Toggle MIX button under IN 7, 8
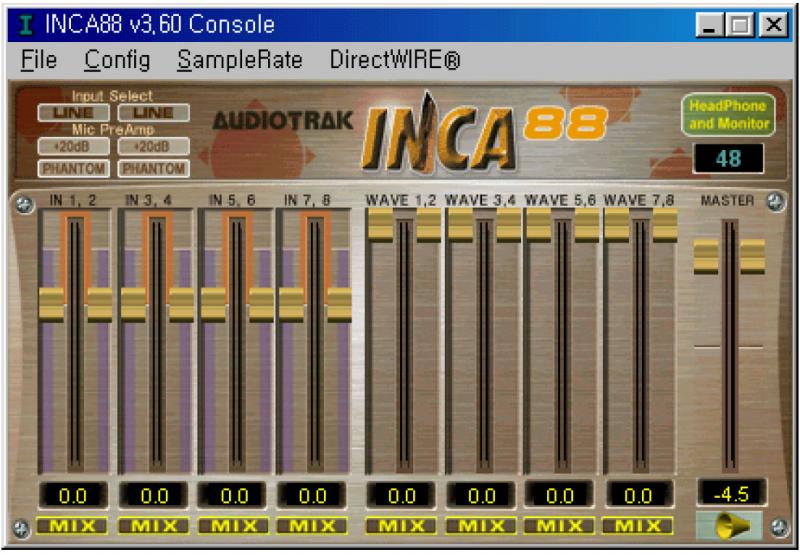This screenshot has height=555, width=800. pos(312,526)
